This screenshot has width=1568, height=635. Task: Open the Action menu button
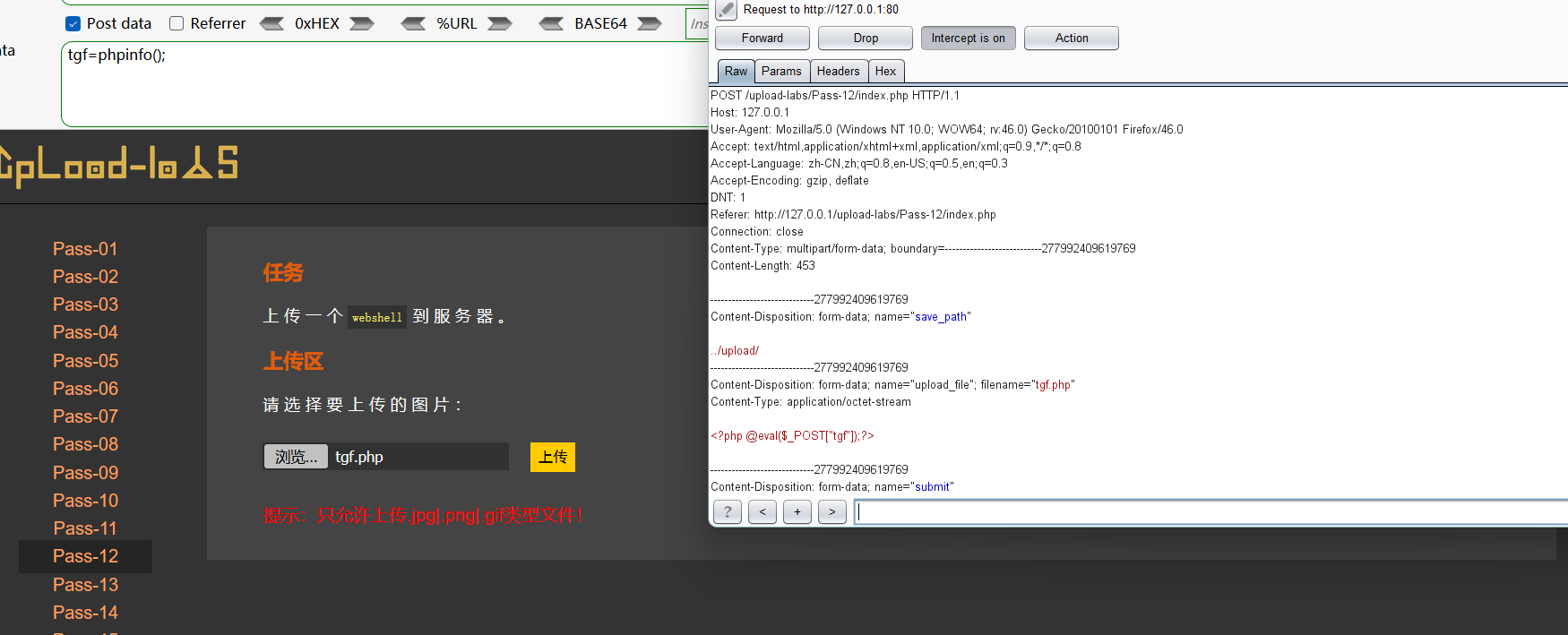1072,38
